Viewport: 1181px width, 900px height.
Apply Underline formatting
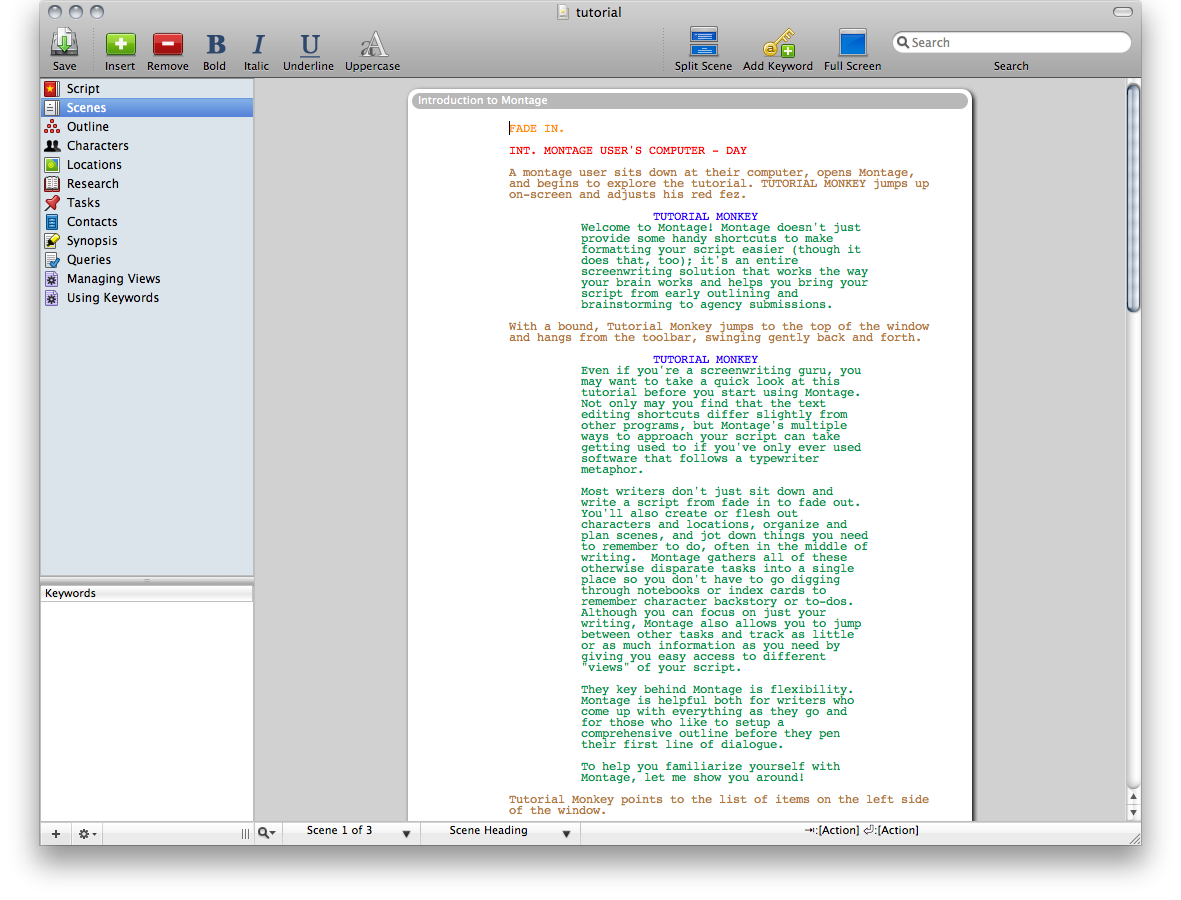click(x=310, y=44)
